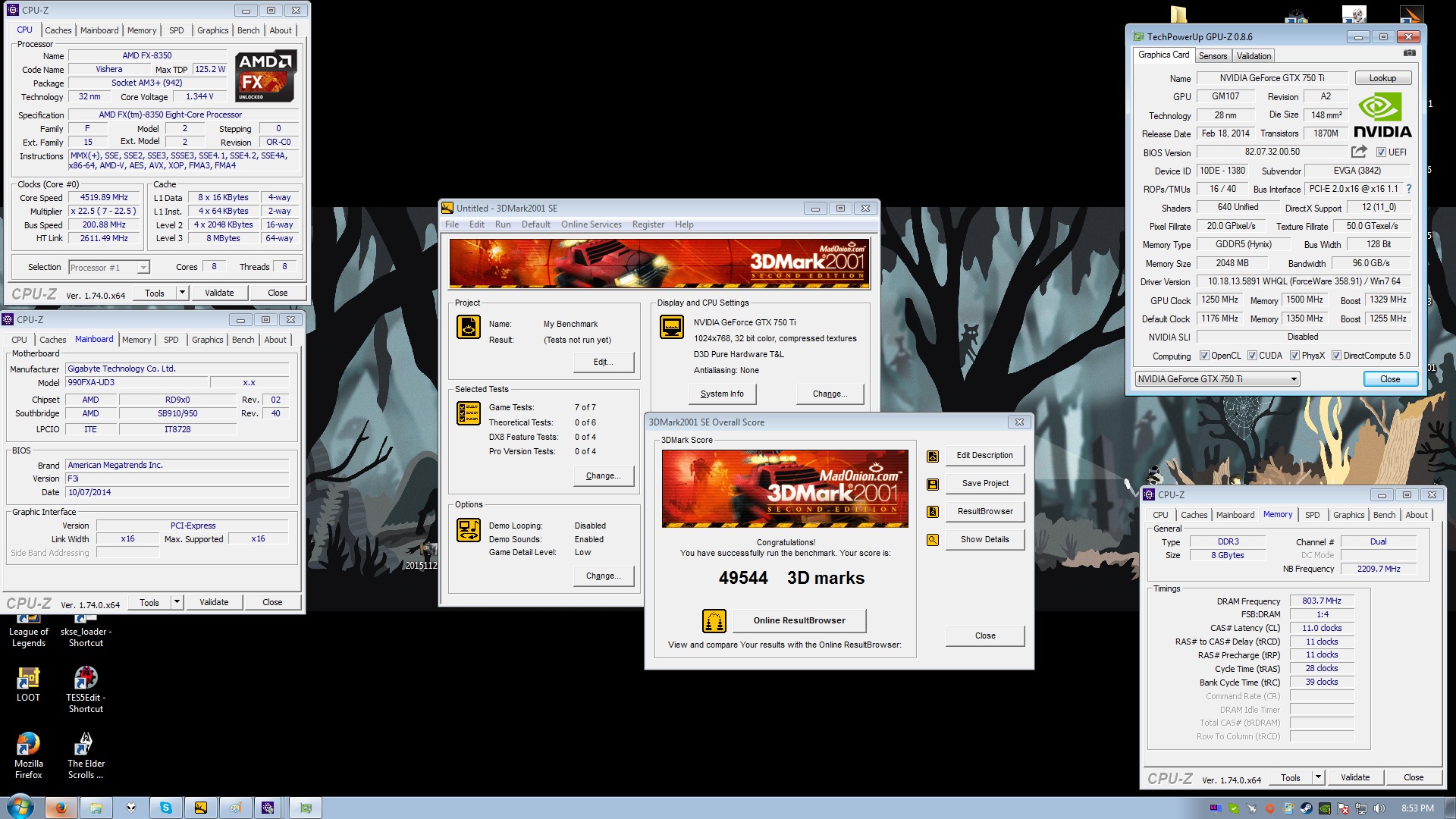Image resolution: width=1456 pixels, height=819 pixels.
Task: Click the Skype icon in the taskbar
Action: [165, 808]
